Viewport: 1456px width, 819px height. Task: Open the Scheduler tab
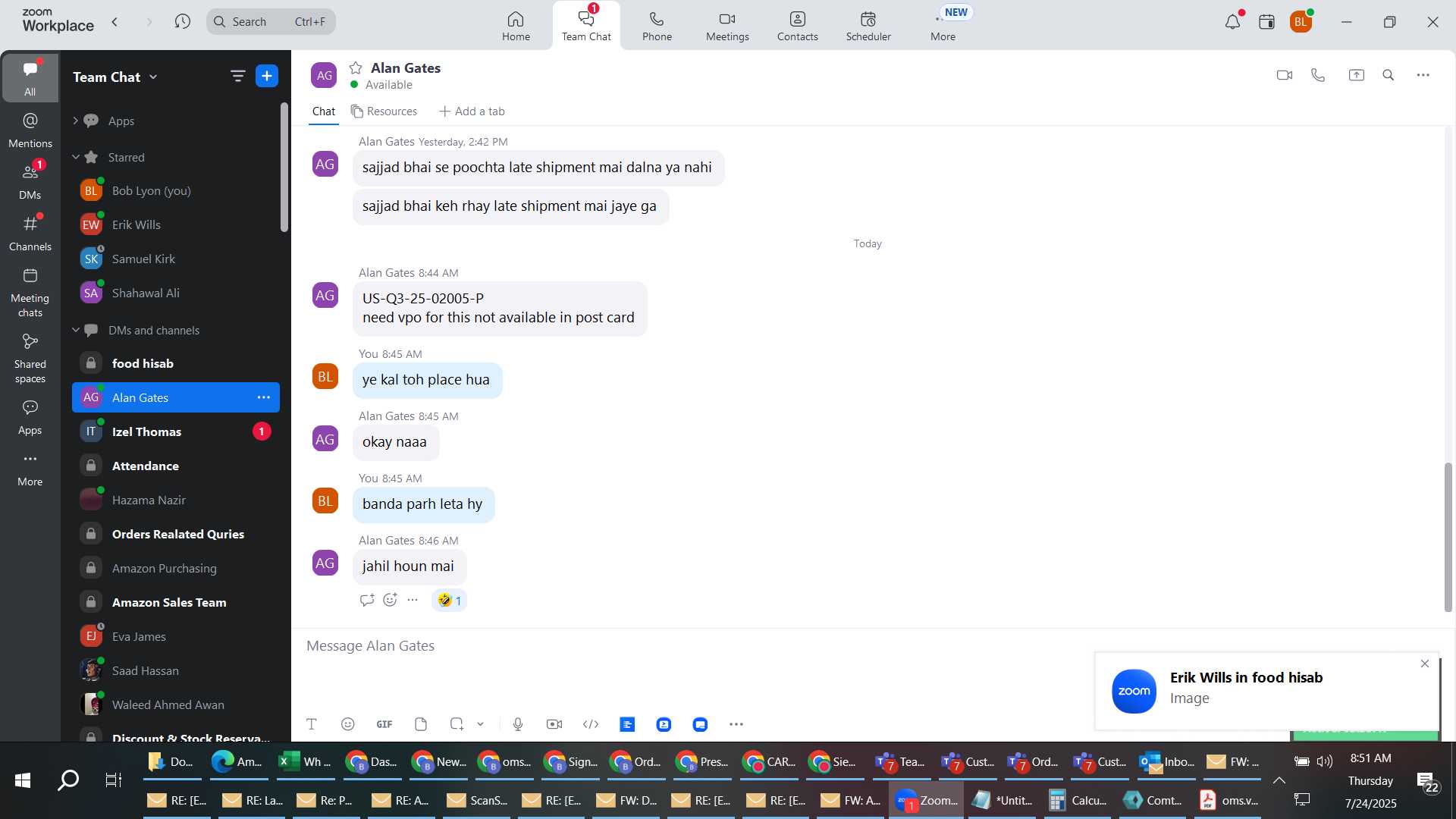click(x=868, y=26)
